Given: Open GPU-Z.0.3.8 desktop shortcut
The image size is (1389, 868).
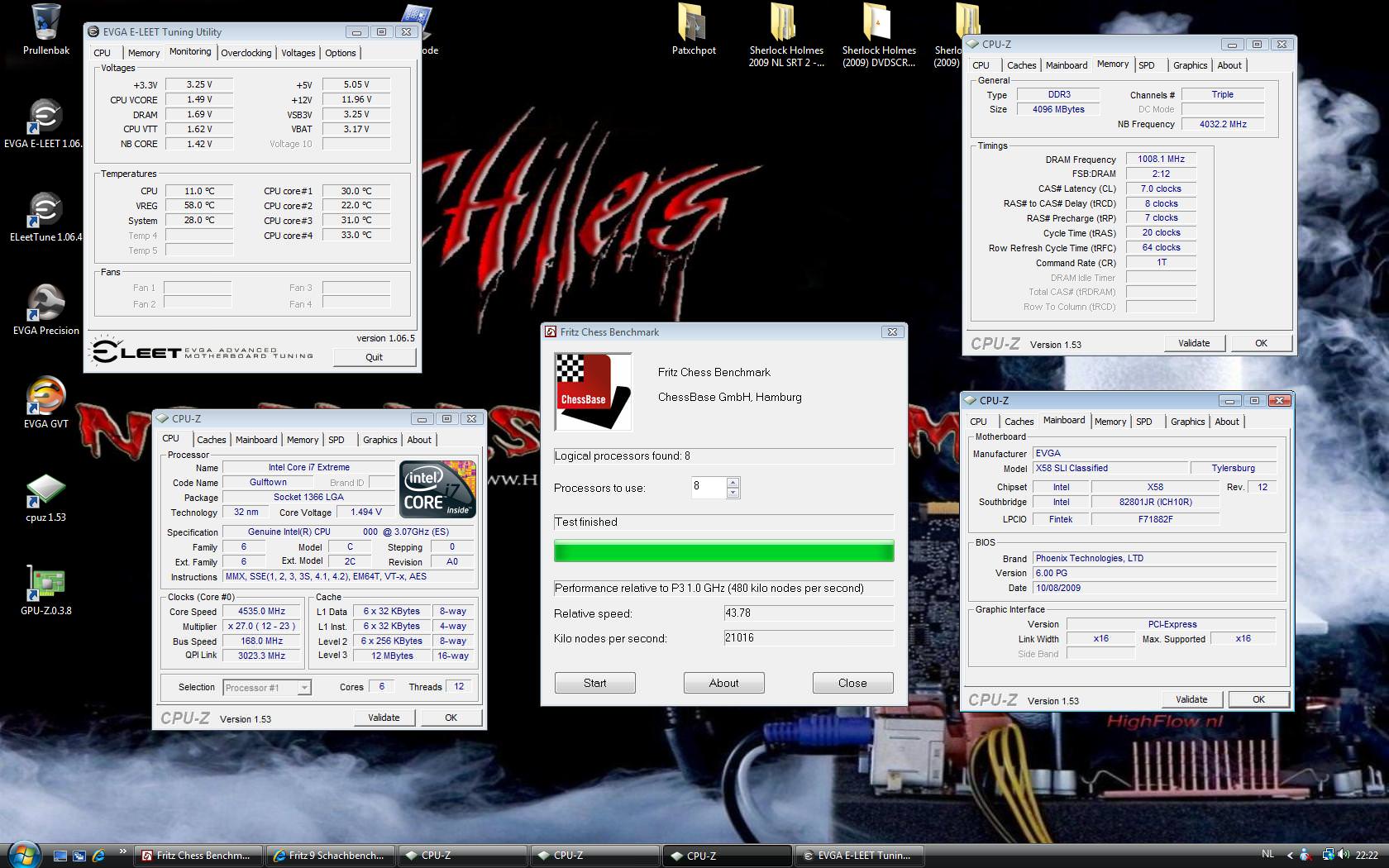Looking at the screenshot, I should click(x=45, y=590).
